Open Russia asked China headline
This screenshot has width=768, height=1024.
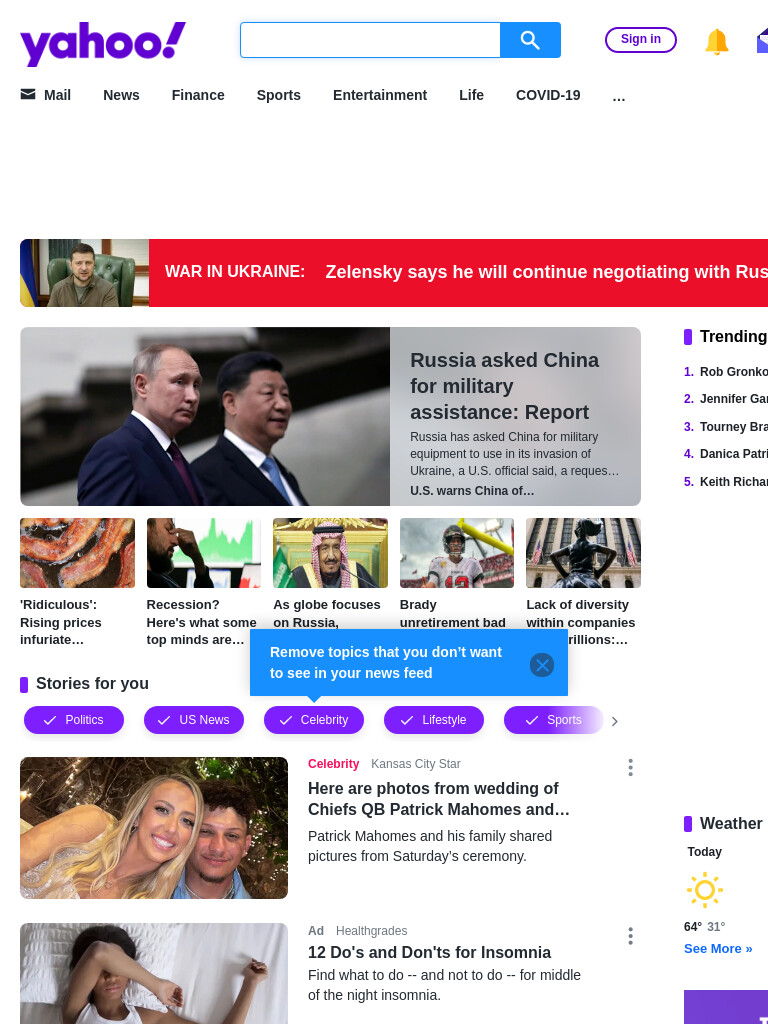coord(505,386)
